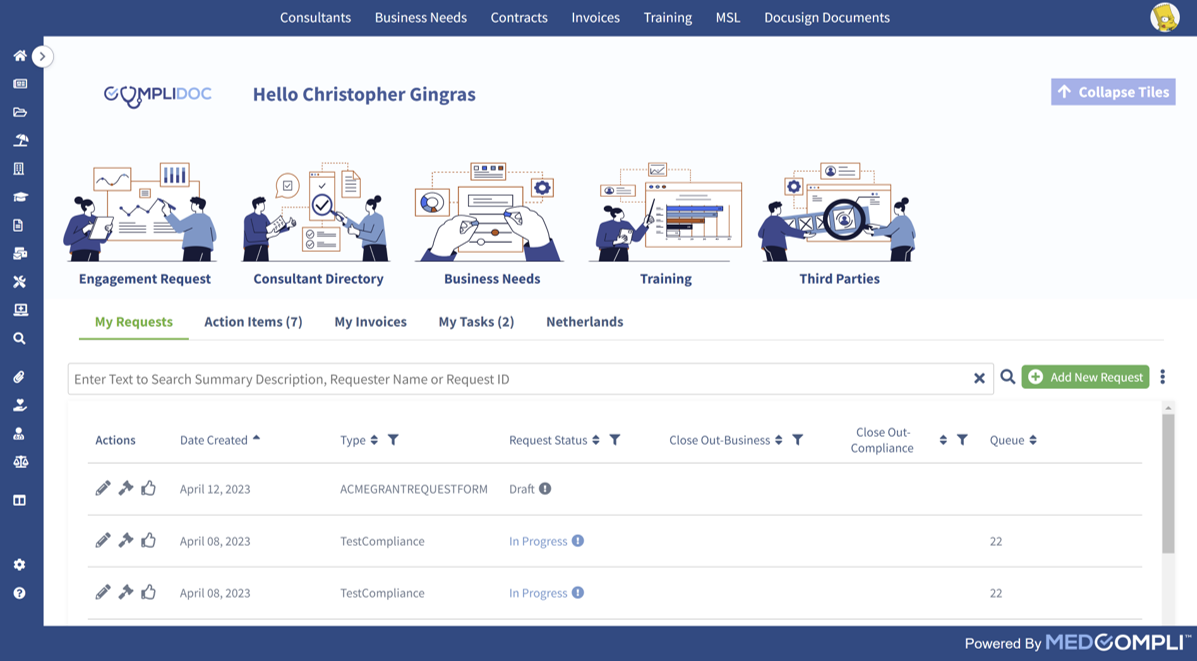Image resolution: width=1197 pixels, height=661 pixels.
Task: Click thumbs-up on the April 12 request
Action: pos(149,489)
